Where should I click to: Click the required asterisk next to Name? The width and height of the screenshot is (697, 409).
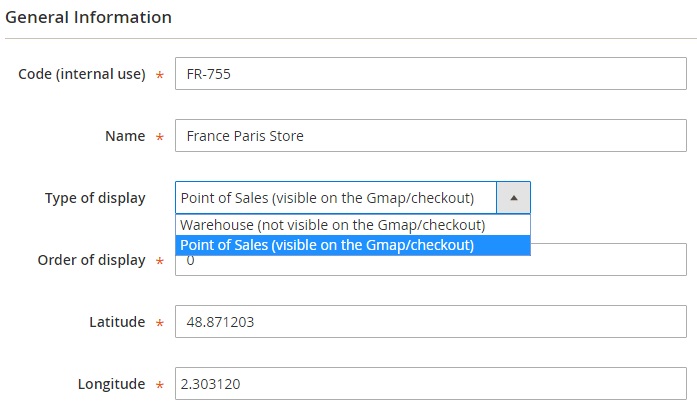[x=160, y=139]
